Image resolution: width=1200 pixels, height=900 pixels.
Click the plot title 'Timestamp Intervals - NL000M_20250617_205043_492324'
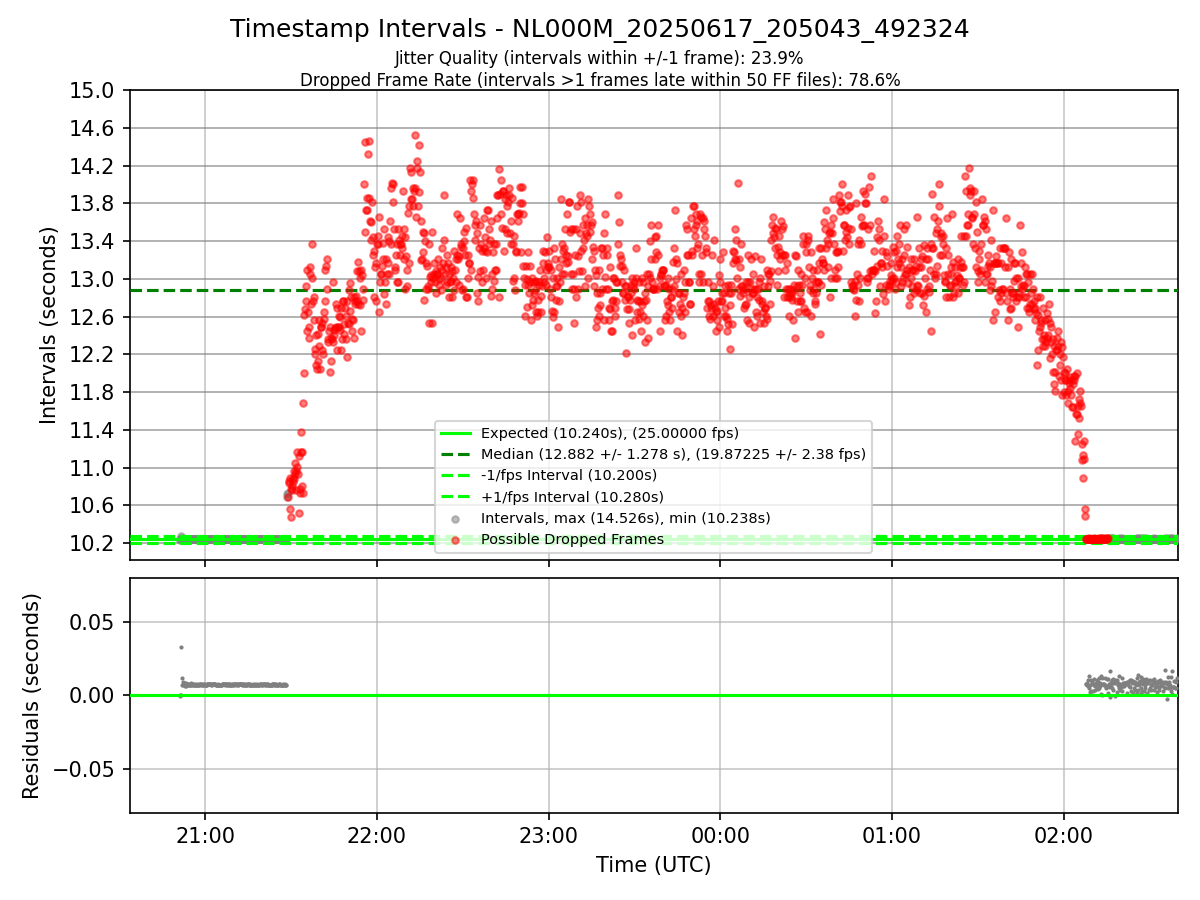599,29
